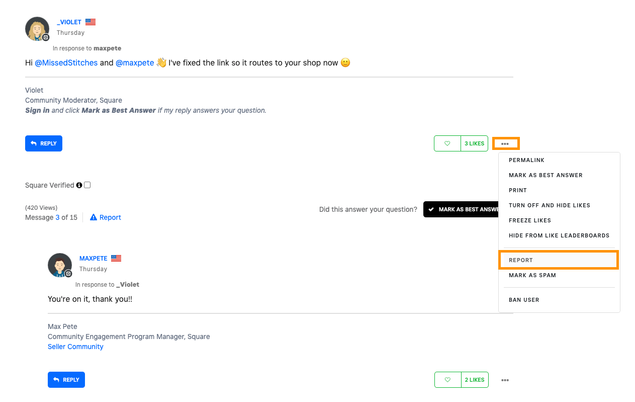635x402 pixels.
Task: Click the US flag next to MAXPETE
Action: (x=116, y=258)
